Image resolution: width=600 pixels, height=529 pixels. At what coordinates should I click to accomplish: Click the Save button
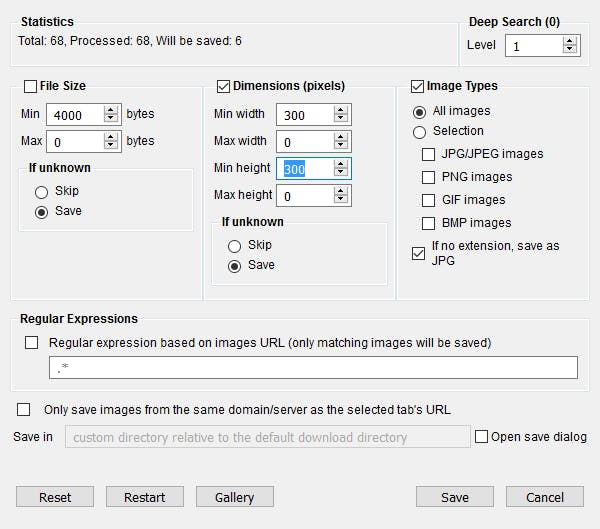pyautogui.click(x=455, y=497)
